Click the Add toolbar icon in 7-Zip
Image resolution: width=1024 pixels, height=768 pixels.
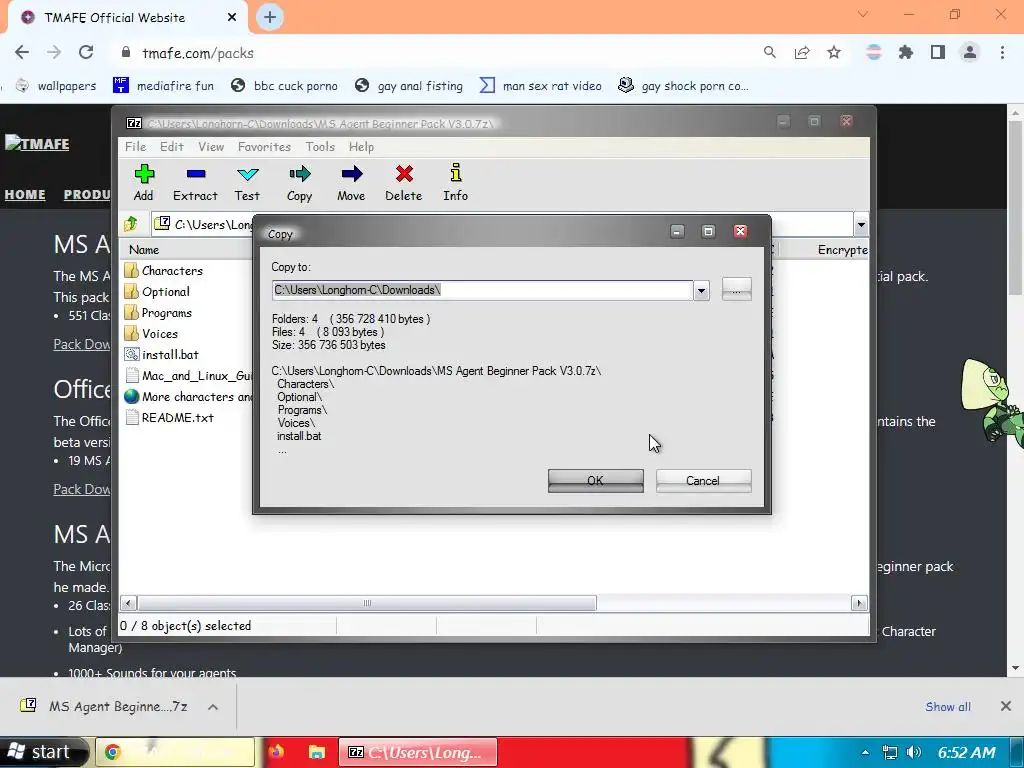pos(144,183)
